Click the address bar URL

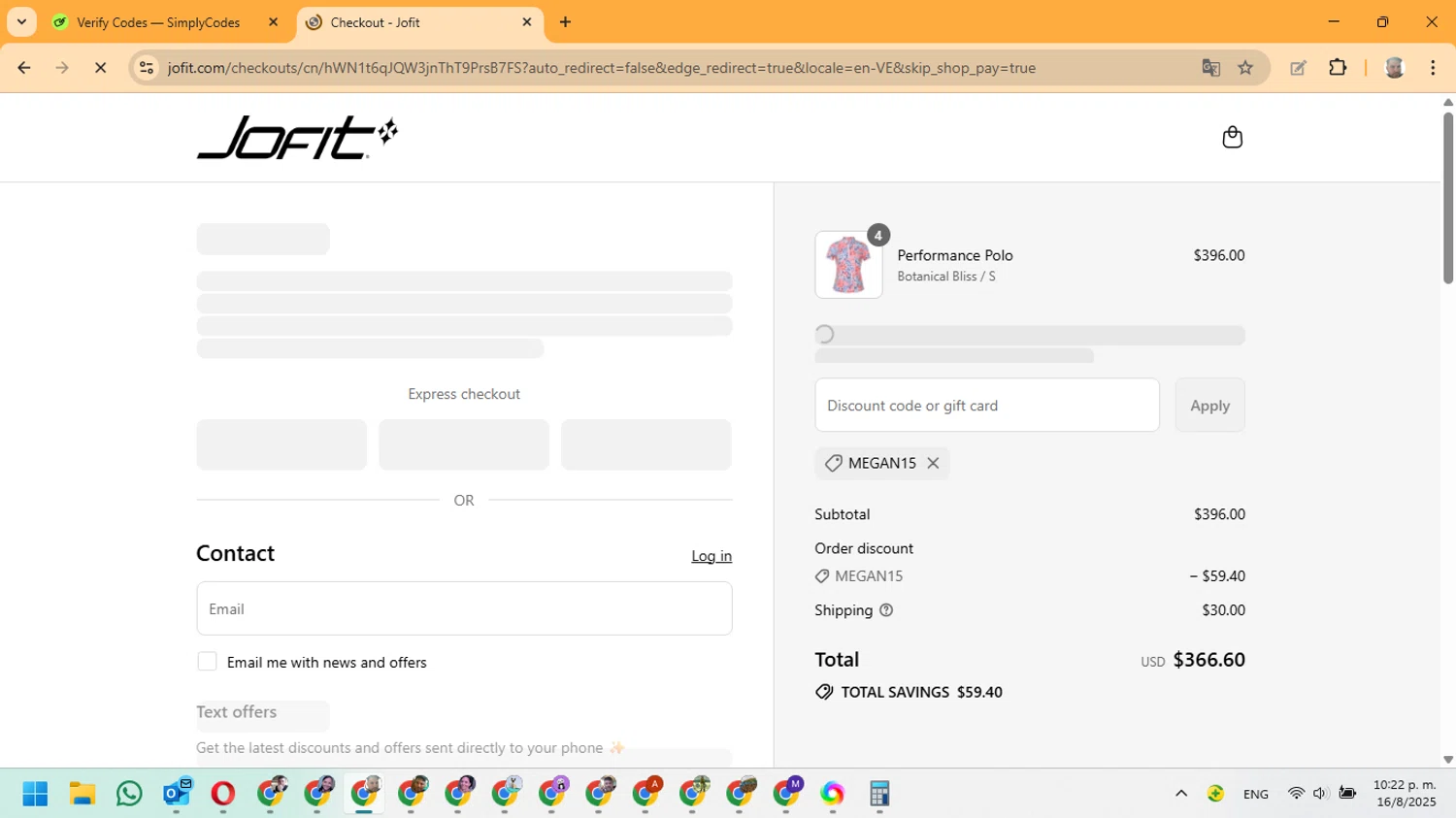coord(601,68)
